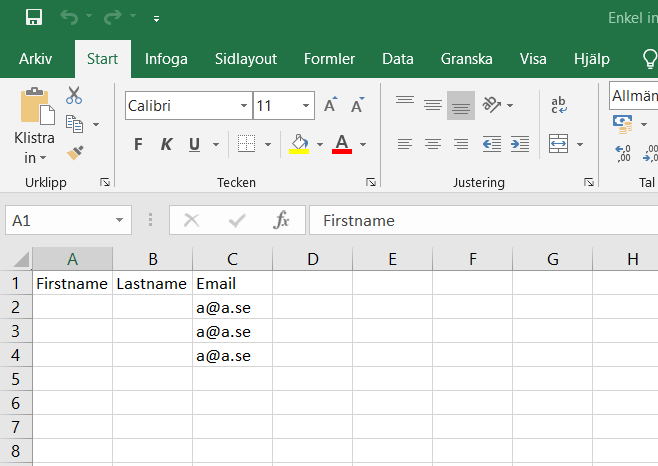Open the Undo history dropdown arrow

pos(89,16)
